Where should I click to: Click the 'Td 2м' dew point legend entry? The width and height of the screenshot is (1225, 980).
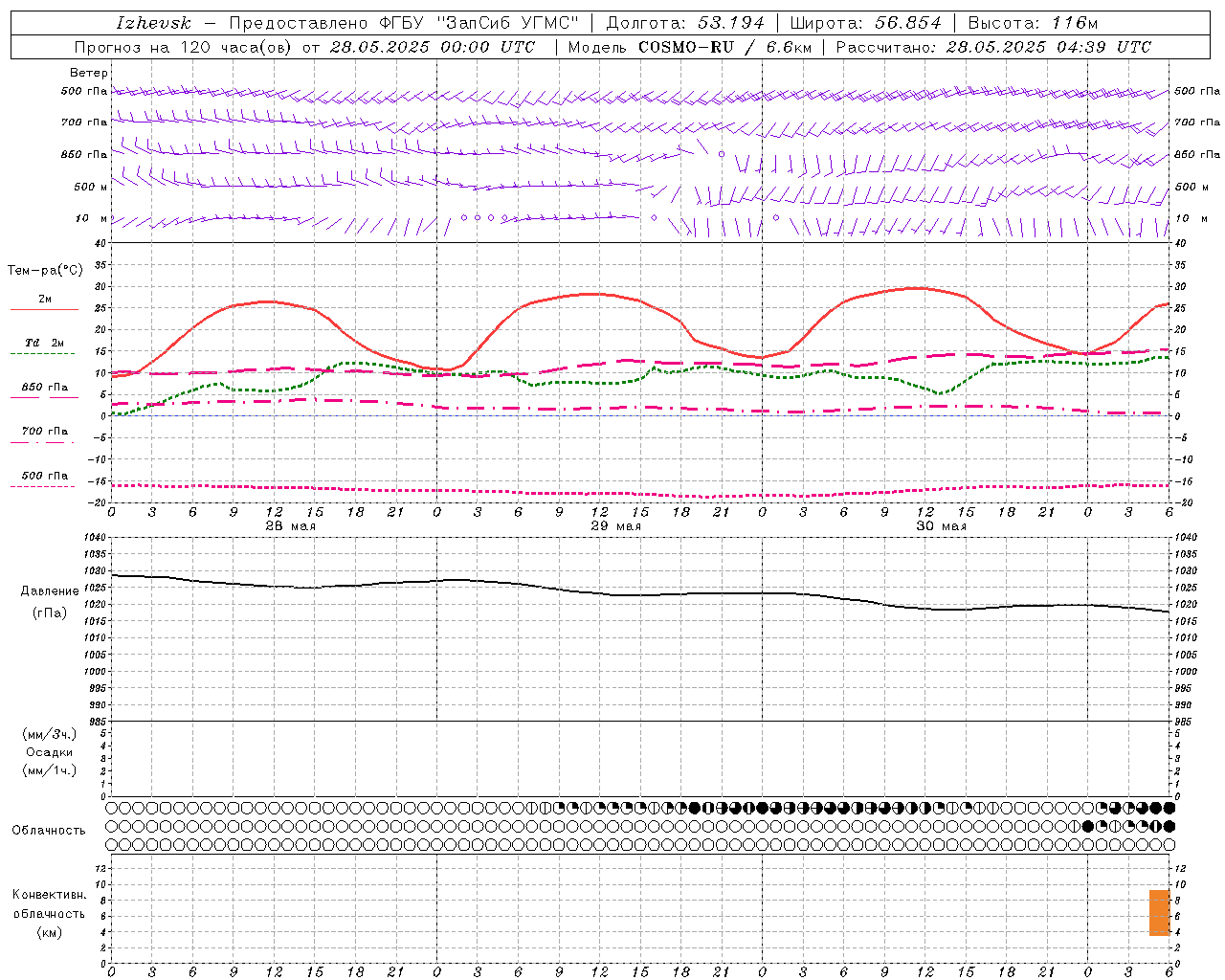tap(45, 343)
